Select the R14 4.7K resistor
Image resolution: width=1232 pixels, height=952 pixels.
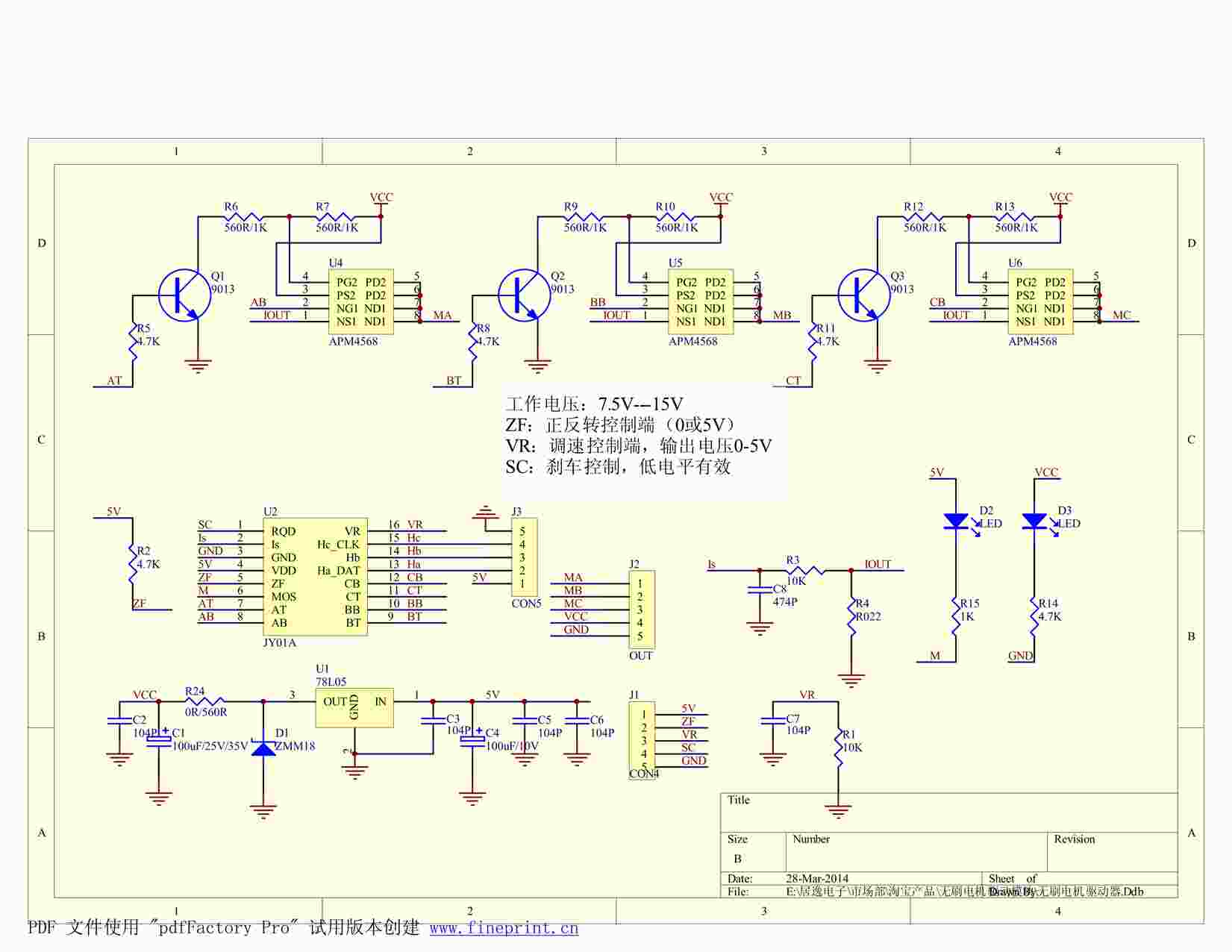click(1034, 617)
